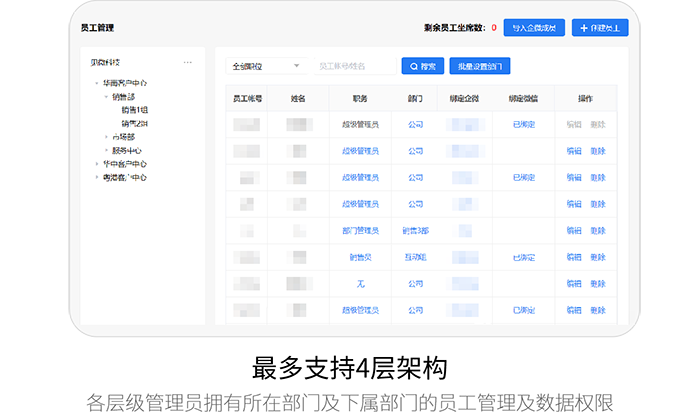
Task: Click 导入企微成员 button
Action: (534, 28)
